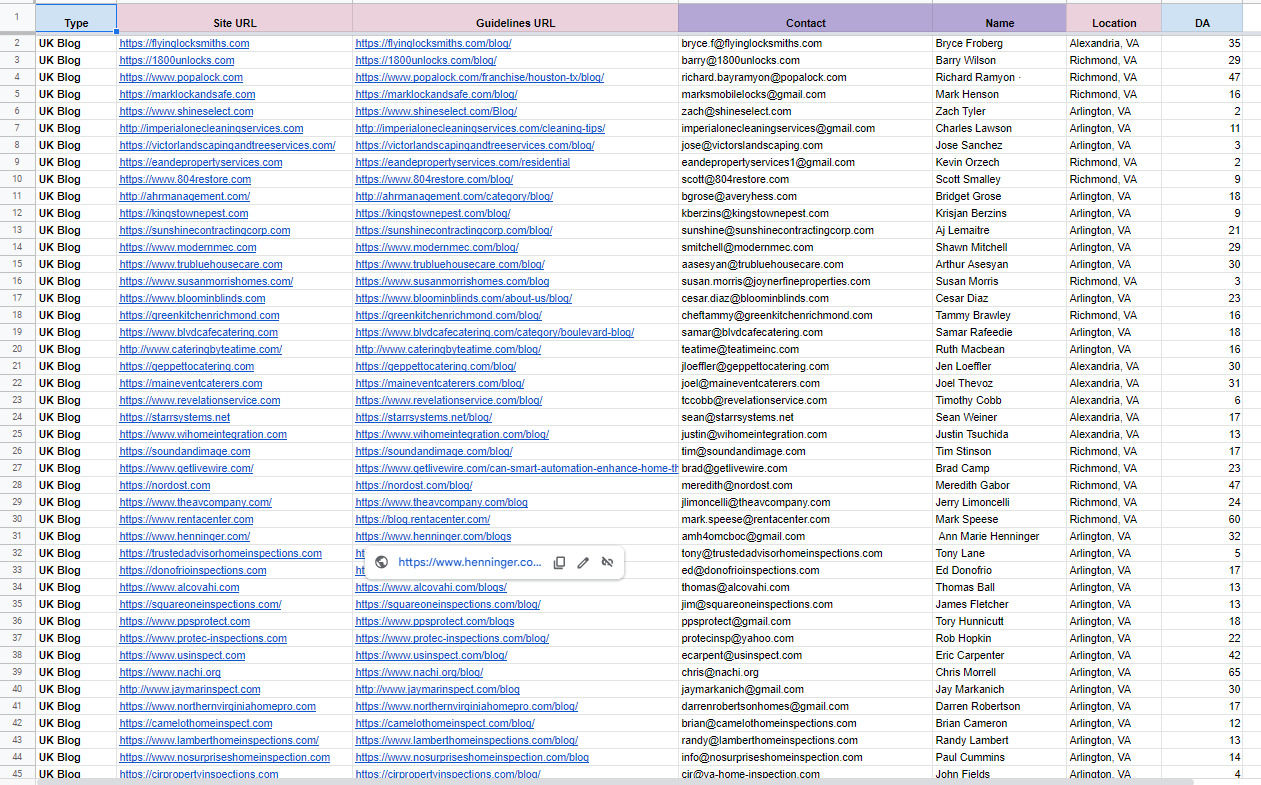
Task: Select the name cell Darren Robertson
Action: (999, 706)
